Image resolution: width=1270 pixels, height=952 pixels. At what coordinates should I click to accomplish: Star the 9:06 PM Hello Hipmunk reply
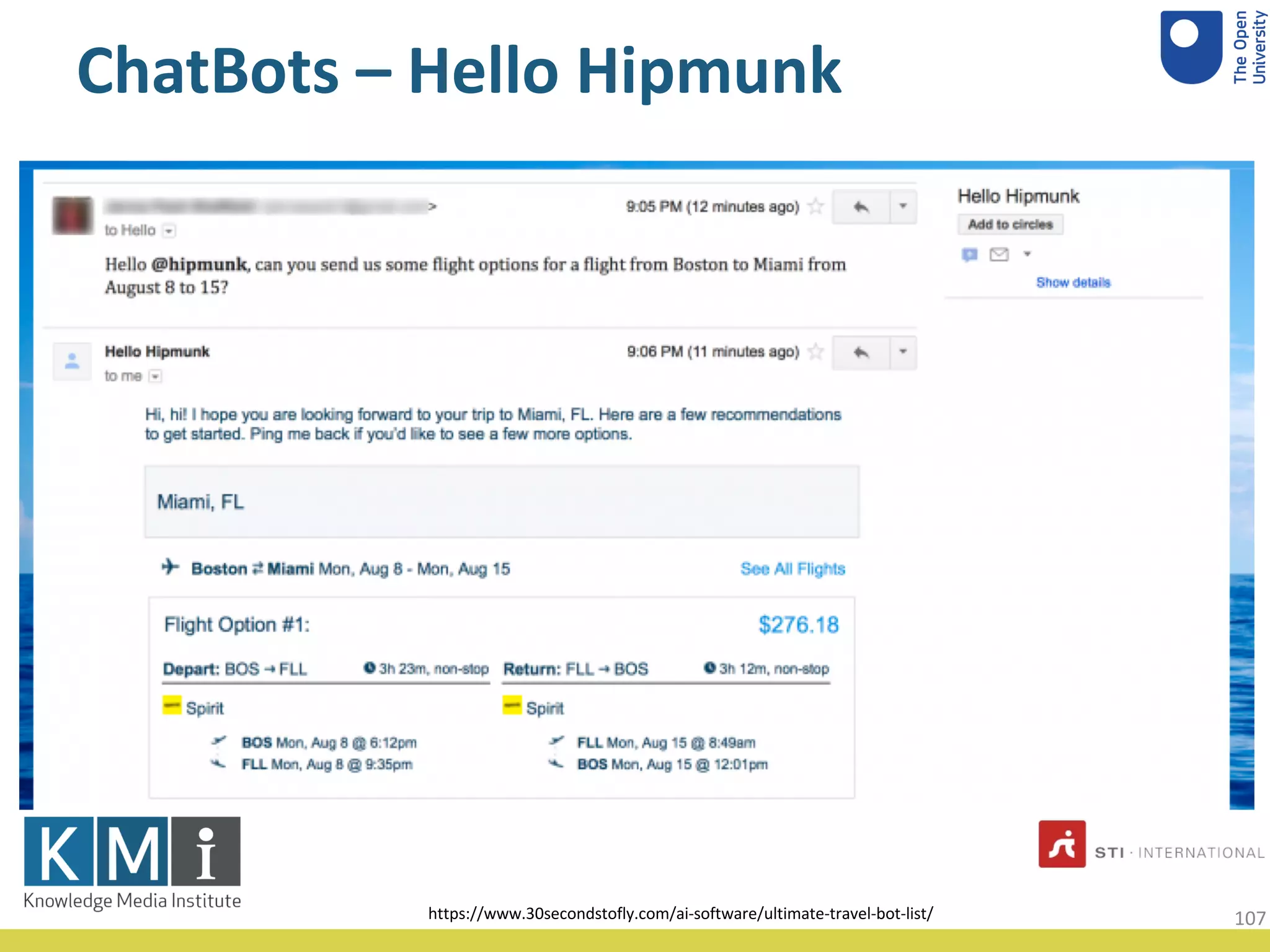[816, 351]
